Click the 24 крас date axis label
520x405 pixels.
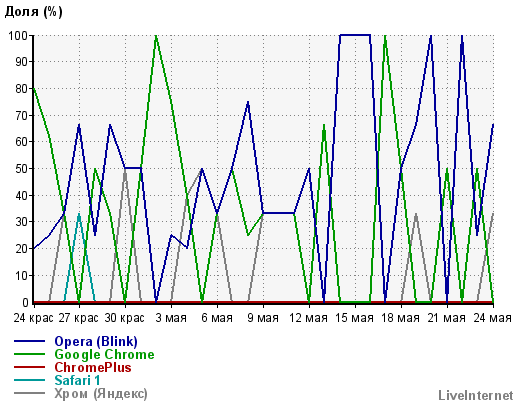pos(33,318)
